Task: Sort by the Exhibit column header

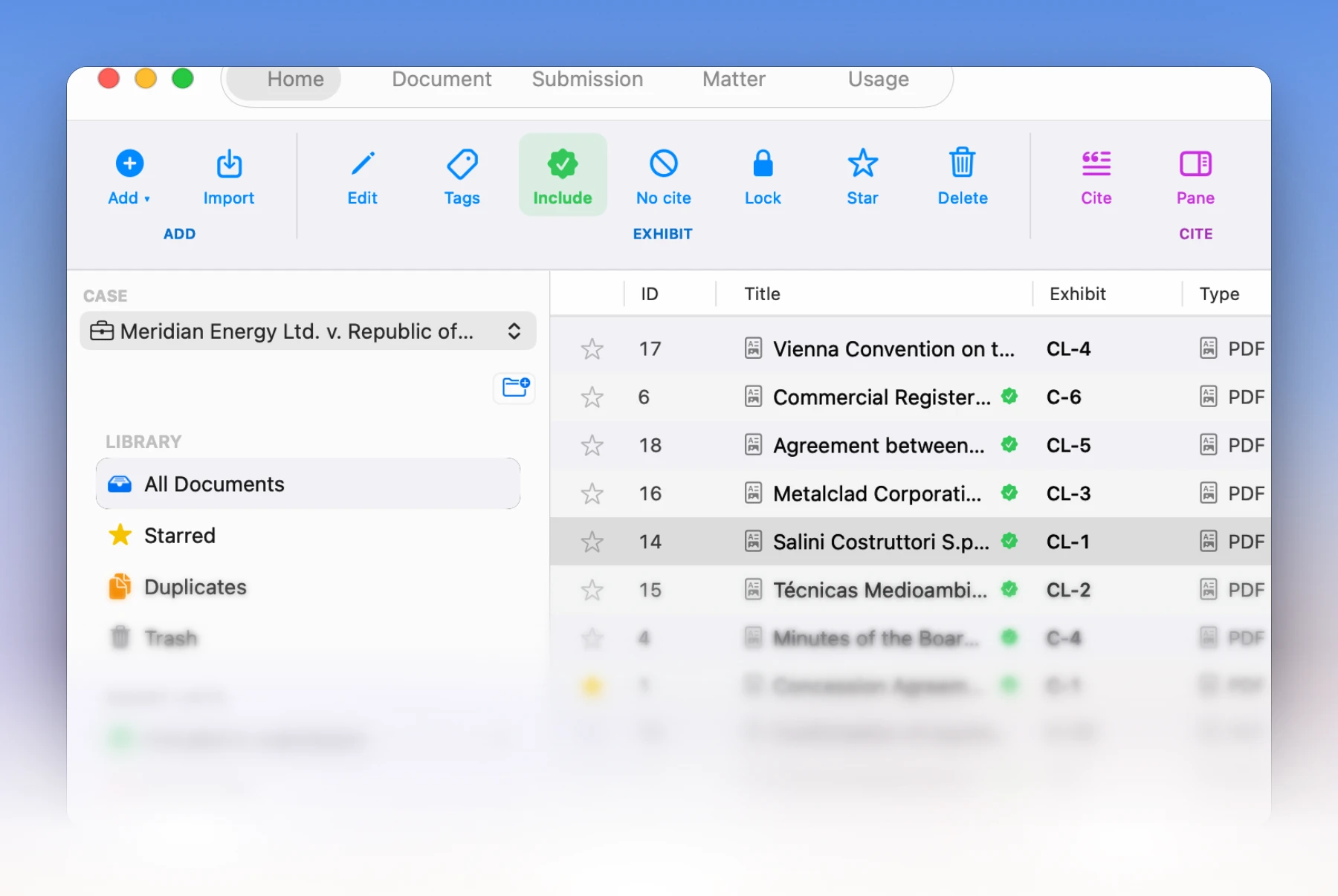Action: pos(1078,294)
